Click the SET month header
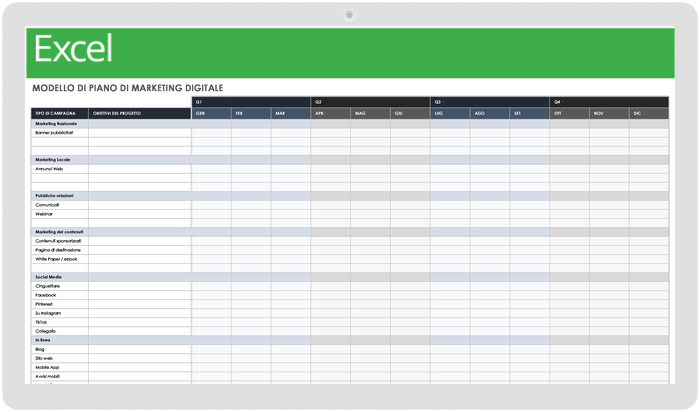 [x=529, y=113]
